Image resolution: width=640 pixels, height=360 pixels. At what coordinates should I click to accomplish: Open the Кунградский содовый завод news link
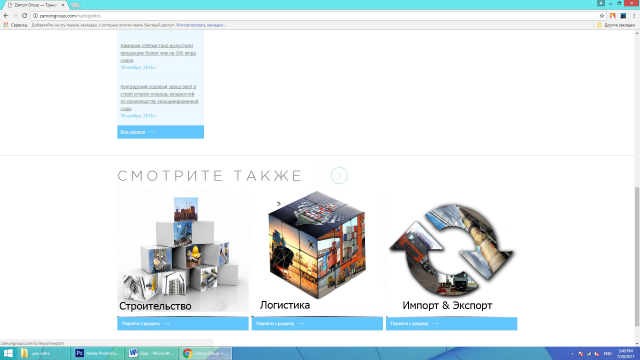tap(159, 98)
